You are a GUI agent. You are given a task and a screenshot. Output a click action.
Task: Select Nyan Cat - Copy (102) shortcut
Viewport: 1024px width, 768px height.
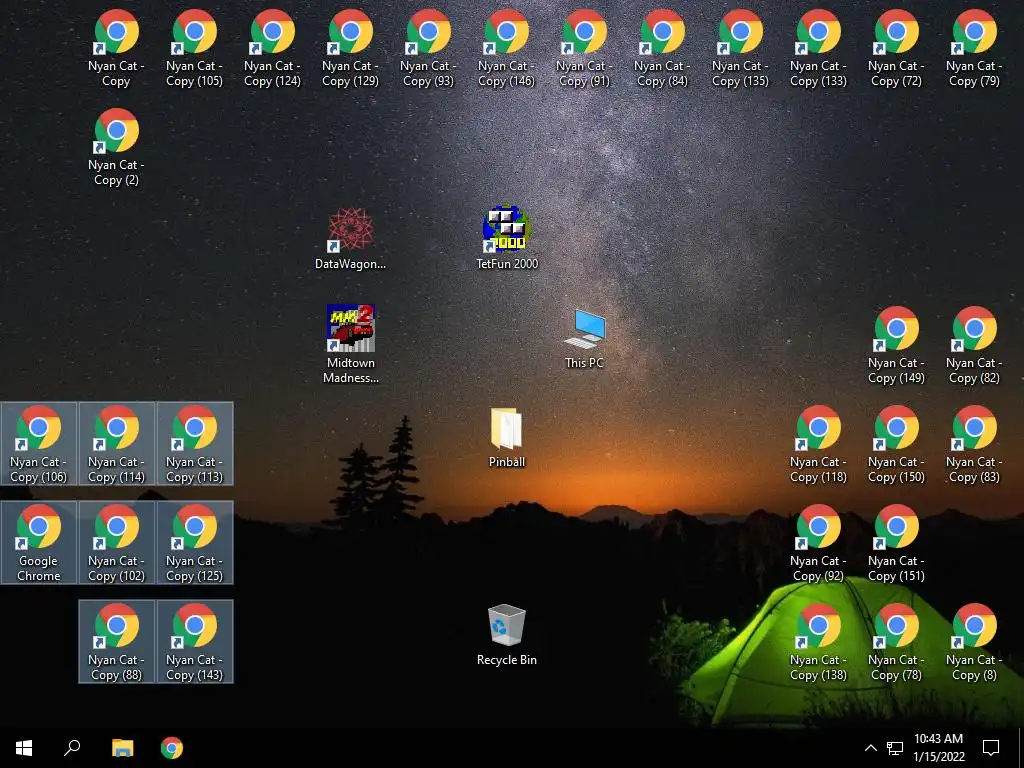click(x=116, y=543)
